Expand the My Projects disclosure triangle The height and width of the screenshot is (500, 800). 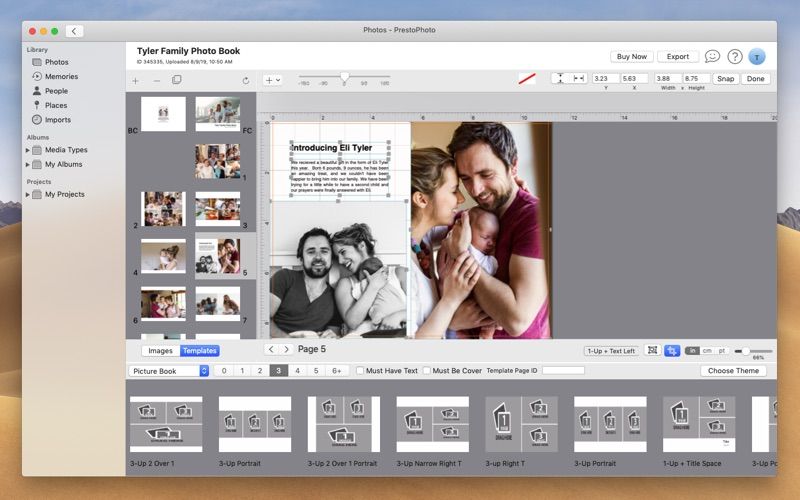[28, 194]
